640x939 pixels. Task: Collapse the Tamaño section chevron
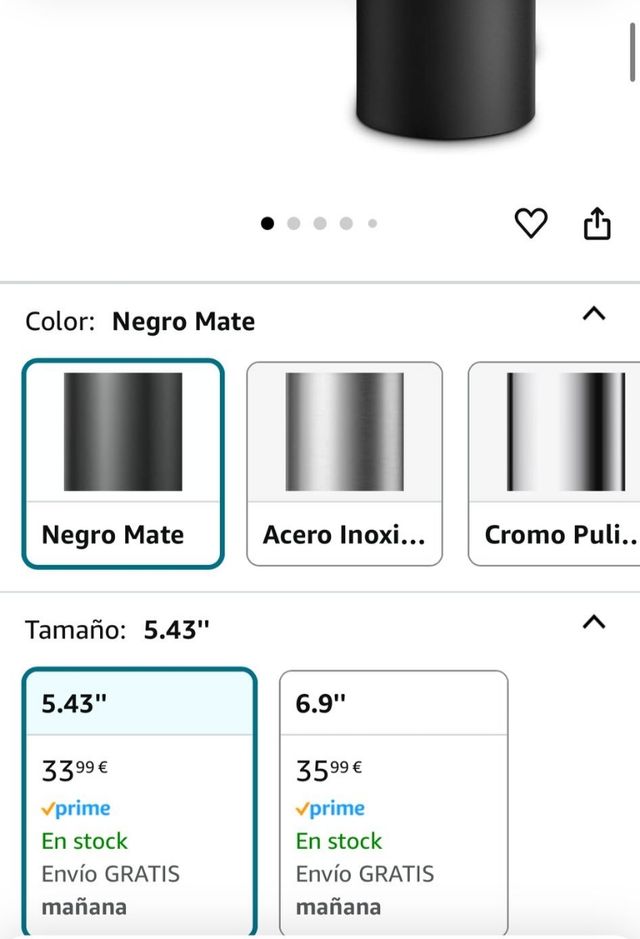594,622
